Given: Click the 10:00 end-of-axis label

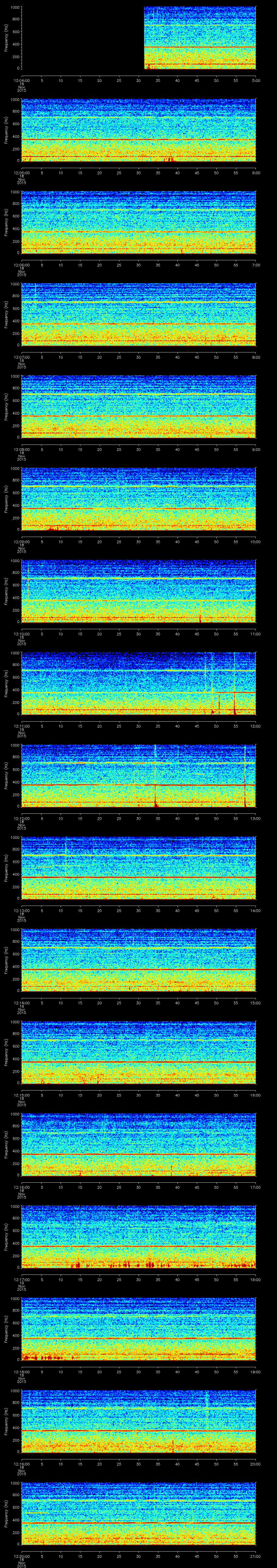Looking at the screenshot, I should coord(255,542).
